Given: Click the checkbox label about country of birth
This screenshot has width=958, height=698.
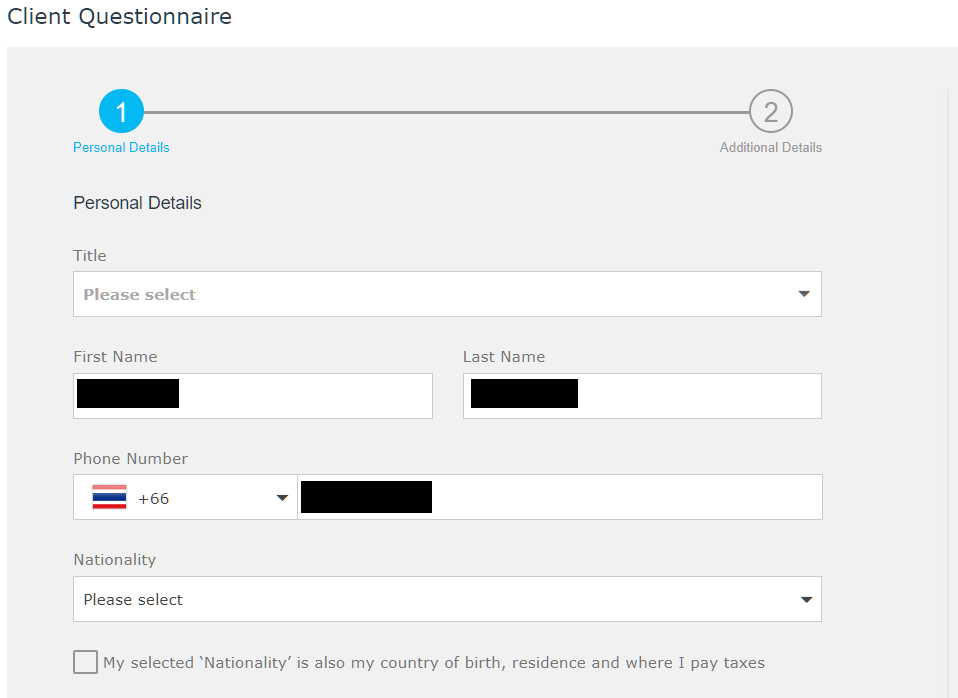Looking at the screenshot, I should 434,663.
